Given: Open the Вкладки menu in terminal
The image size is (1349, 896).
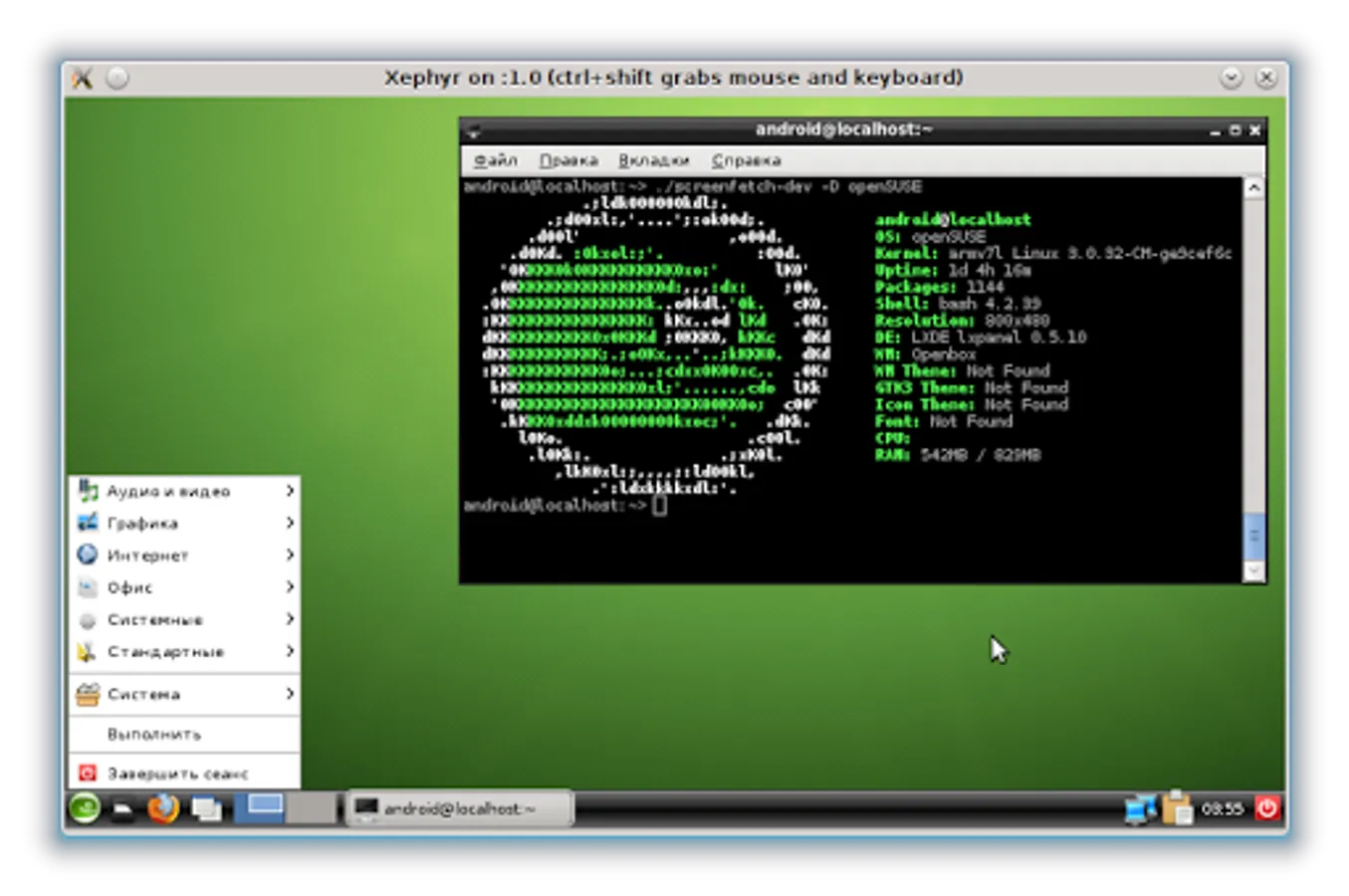Looking at the screenshot, I should click(x=653, y=160).
